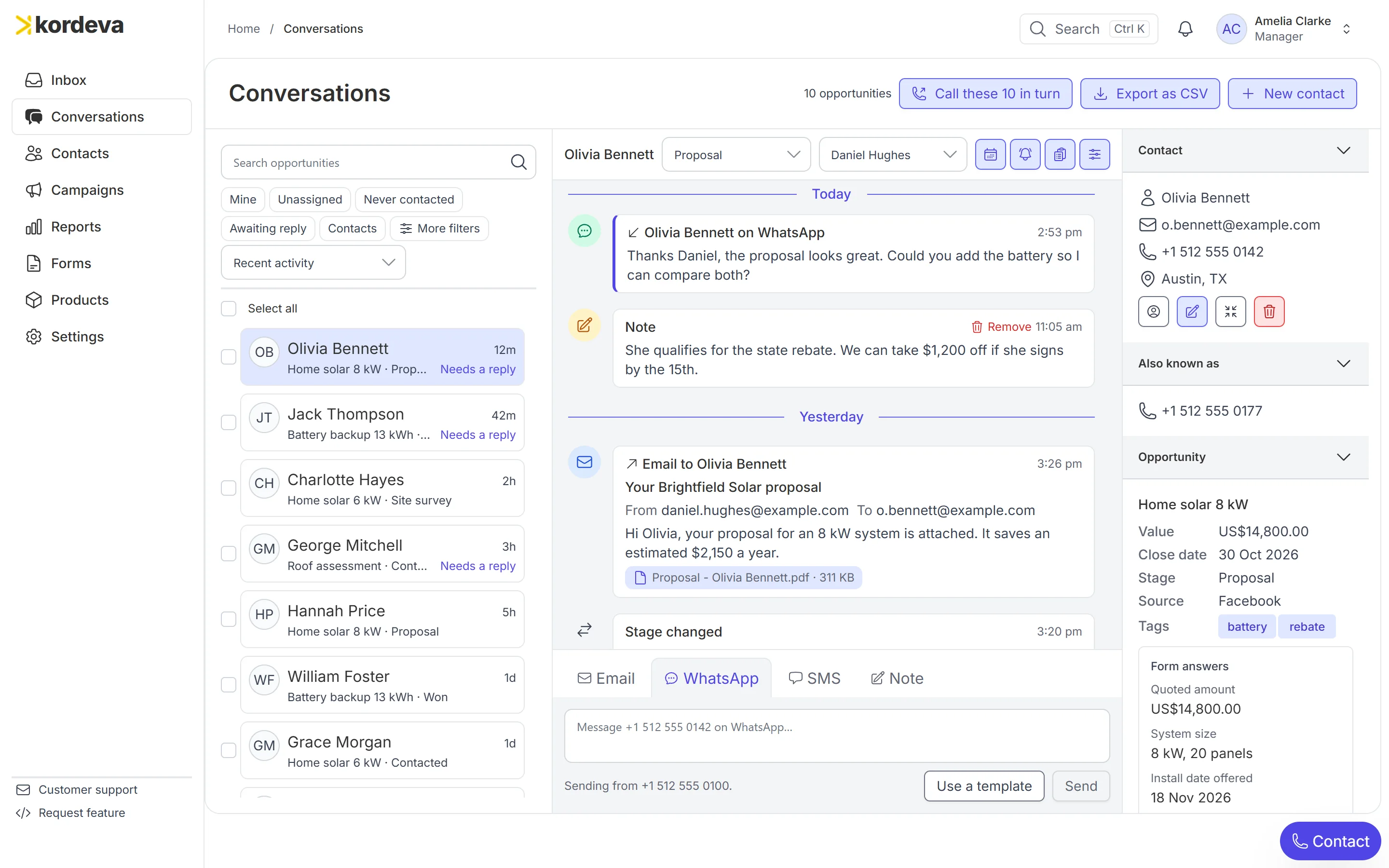The width and height of the screenshot is (1389, 868).
Task: Click the red delete contact trash icon
Action: [1269, 312]
